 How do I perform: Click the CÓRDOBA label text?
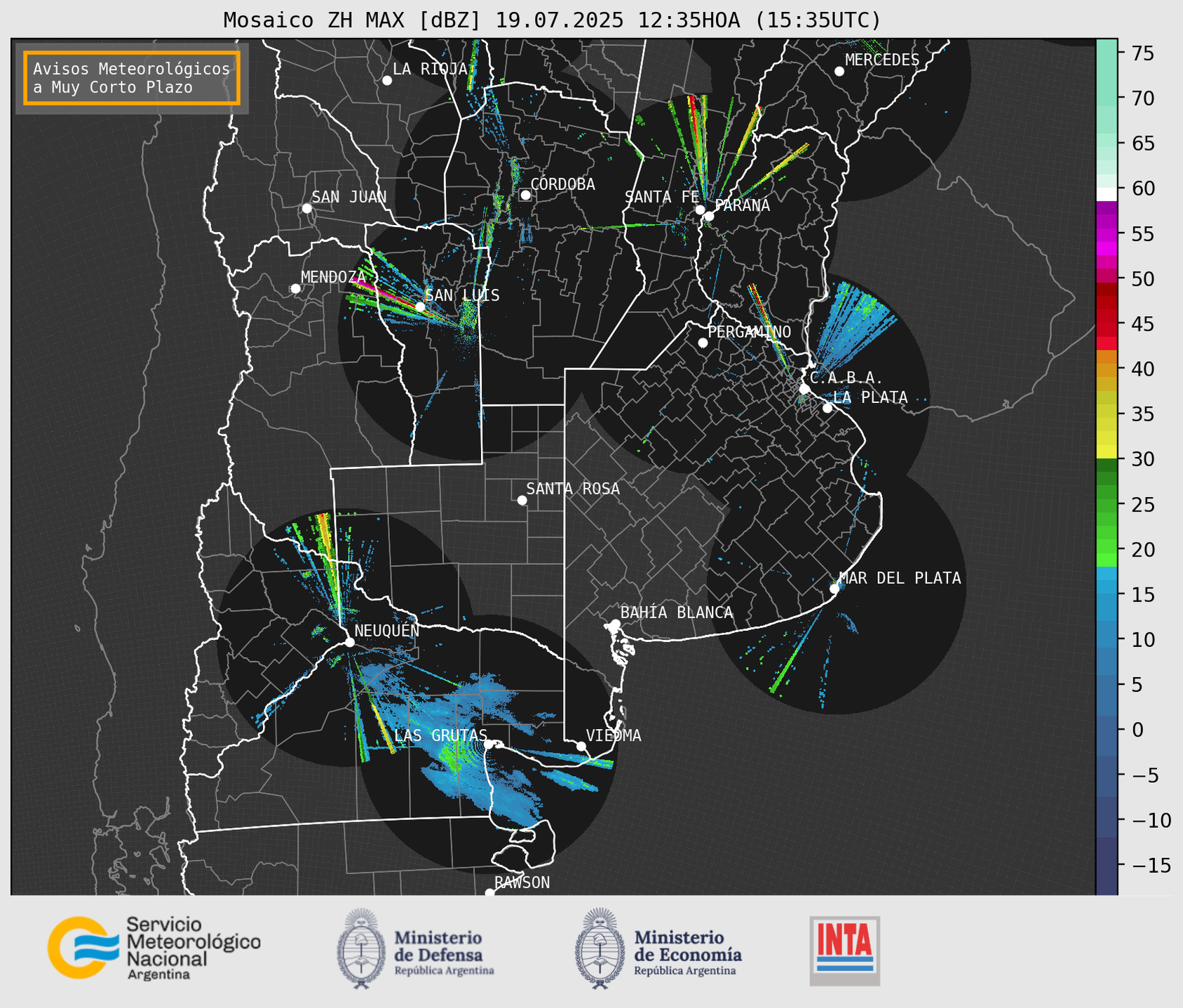[562, 184]
